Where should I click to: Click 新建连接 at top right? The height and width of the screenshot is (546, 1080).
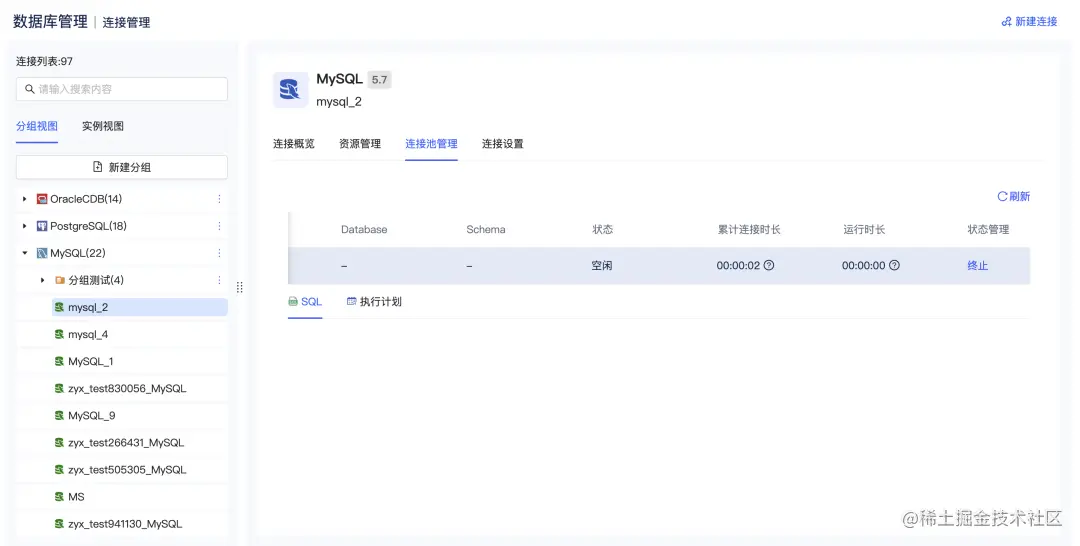pos(1030,21)
